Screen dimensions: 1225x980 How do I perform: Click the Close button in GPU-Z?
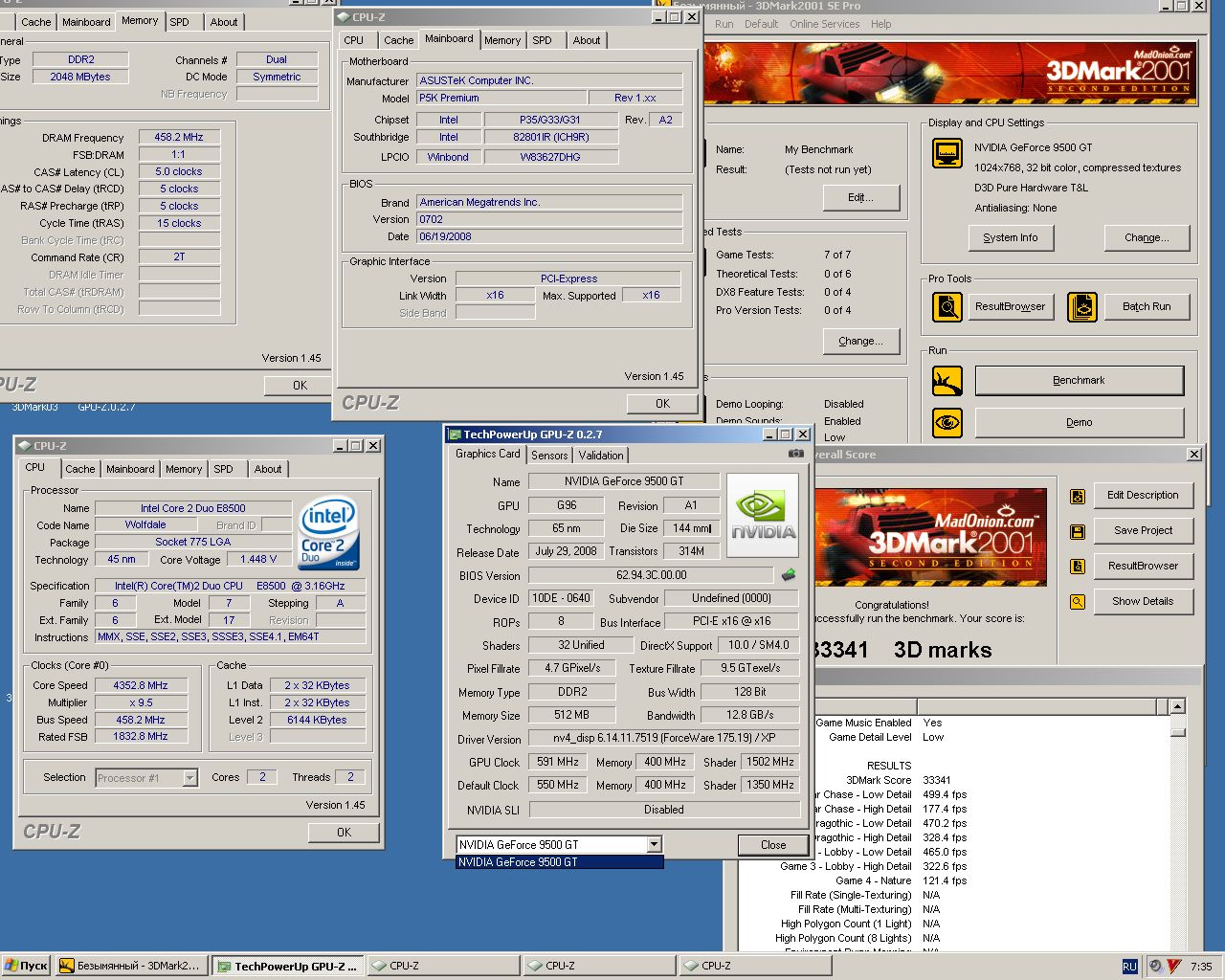[773, 845]
